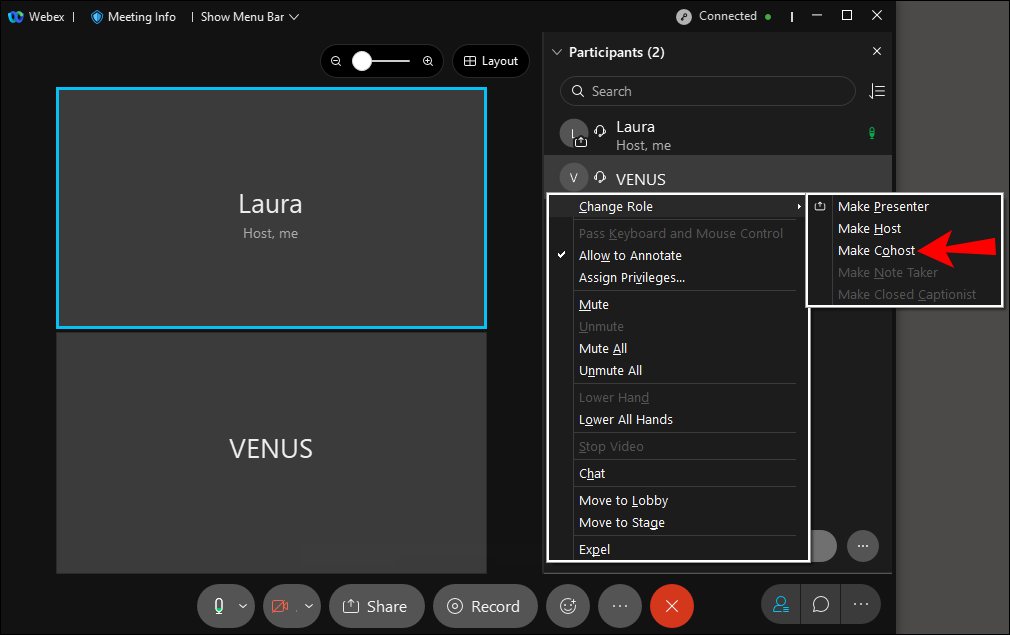Click VENUS avatar circle in list
Image resolution: width=1010 pixels, height=635 pixels.
pyautogui.click(x=573, y=178)
